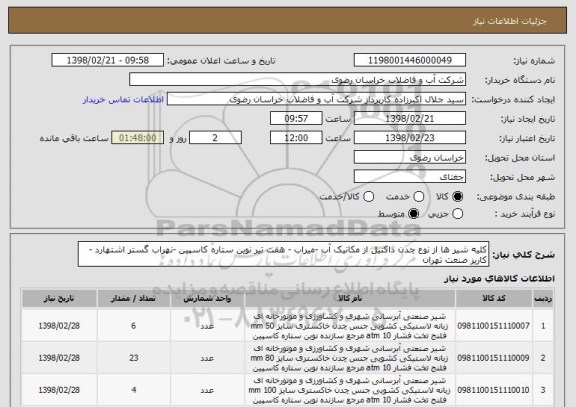The image size is (576, 407).
Task: Click validity date field 1398/02/23
Action: point(410,138)
